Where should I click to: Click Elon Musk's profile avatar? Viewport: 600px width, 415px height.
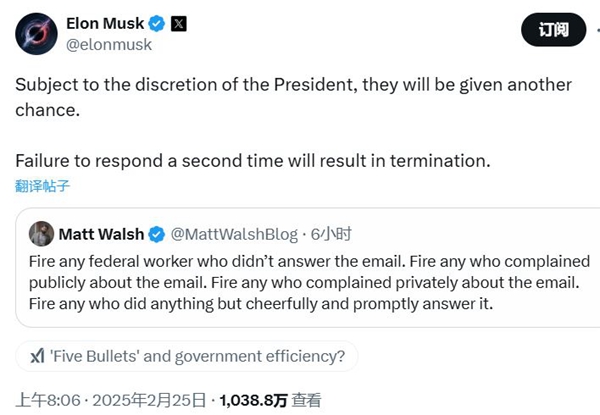click(35, 34)
